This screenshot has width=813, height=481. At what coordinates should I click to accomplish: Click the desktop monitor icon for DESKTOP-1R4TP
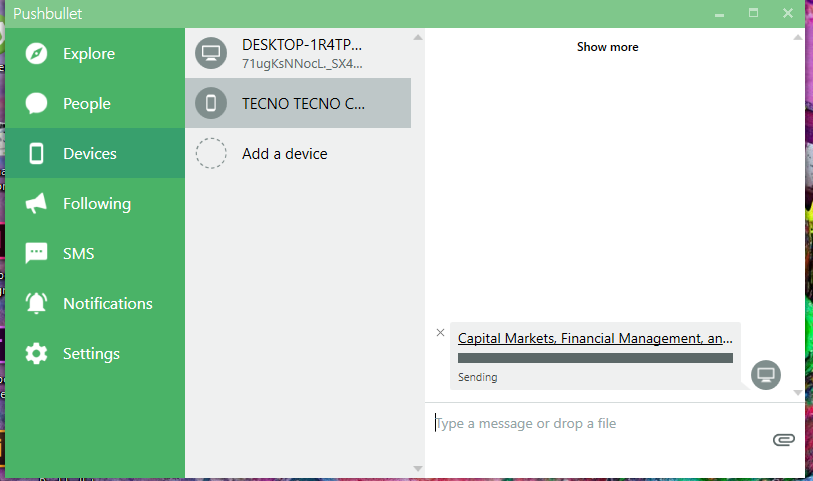coord(211,53)
